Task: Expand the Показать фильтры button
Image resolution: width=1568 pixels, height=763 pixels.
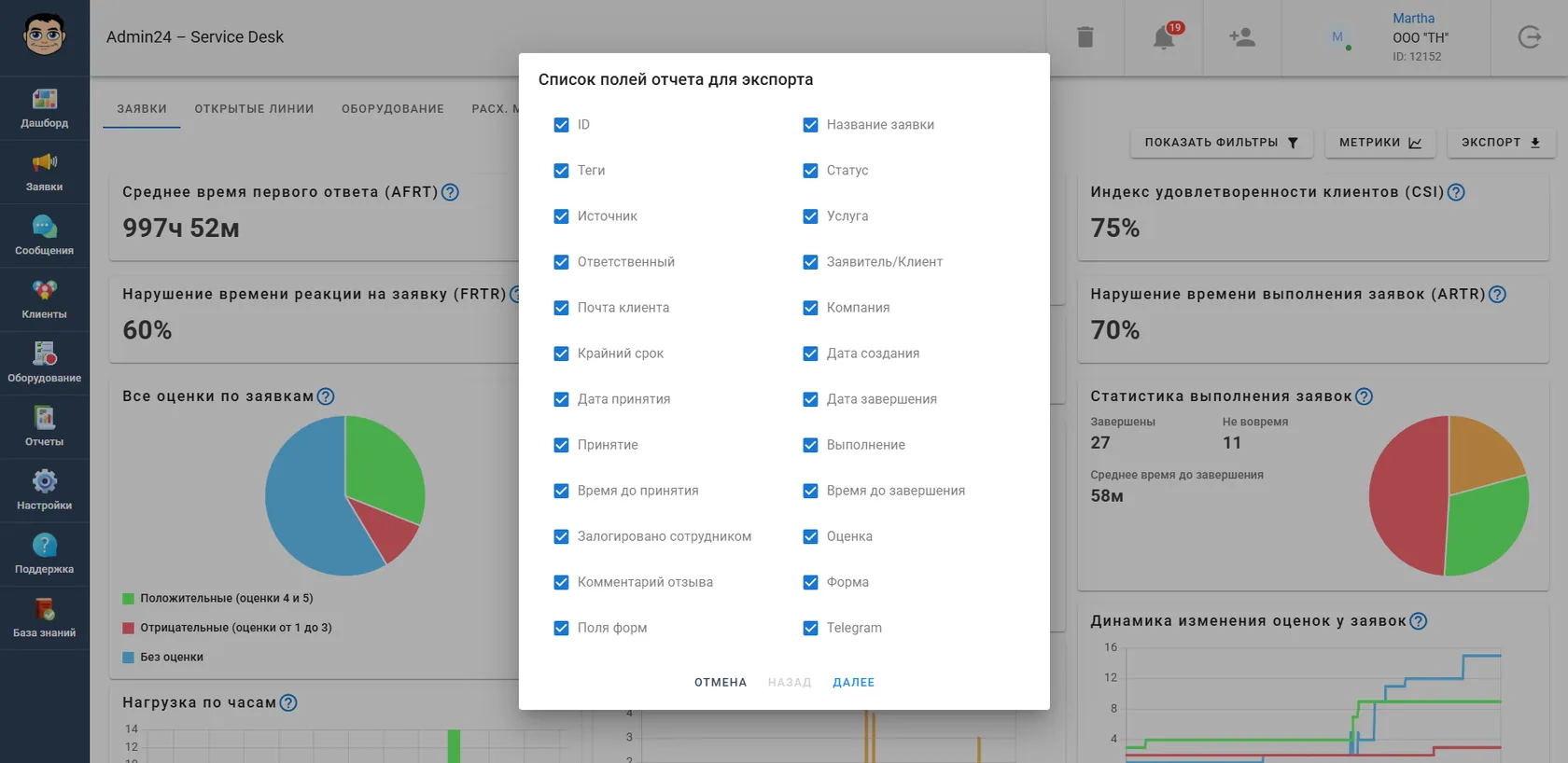Action: [1222, 143]
